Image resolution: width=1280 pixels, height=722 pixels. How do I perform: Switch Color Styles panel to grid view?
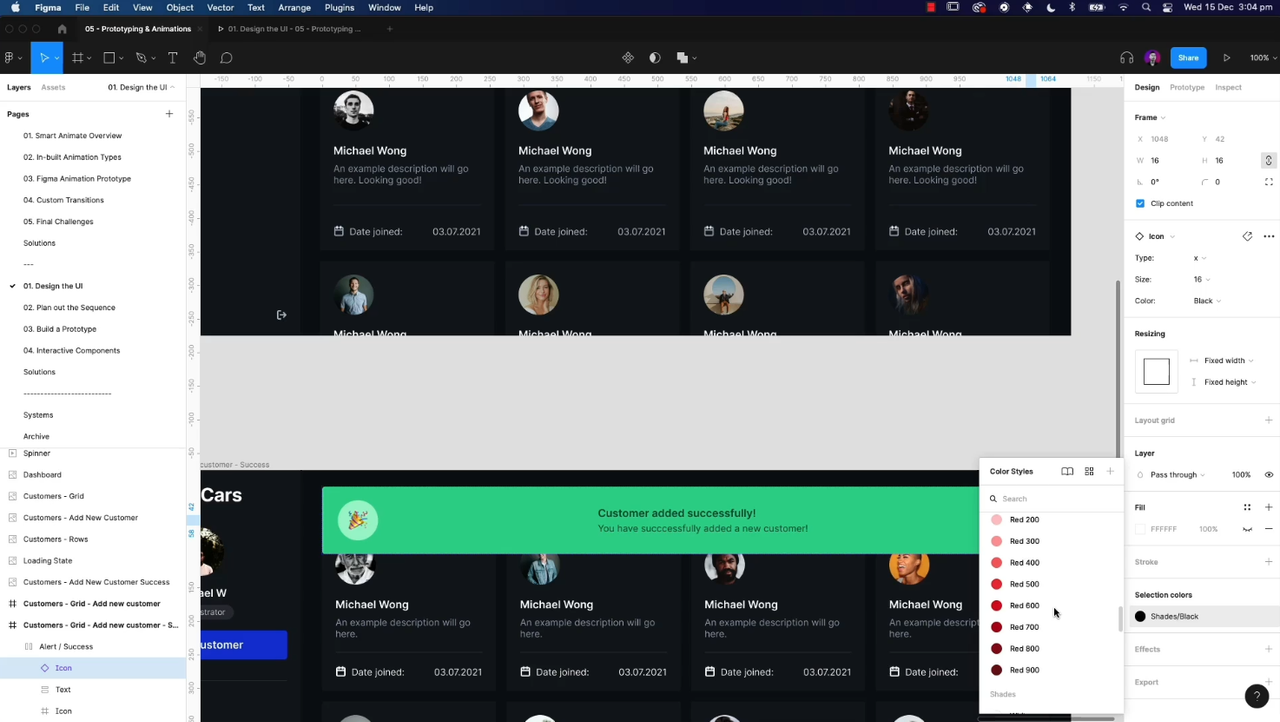1089,471
